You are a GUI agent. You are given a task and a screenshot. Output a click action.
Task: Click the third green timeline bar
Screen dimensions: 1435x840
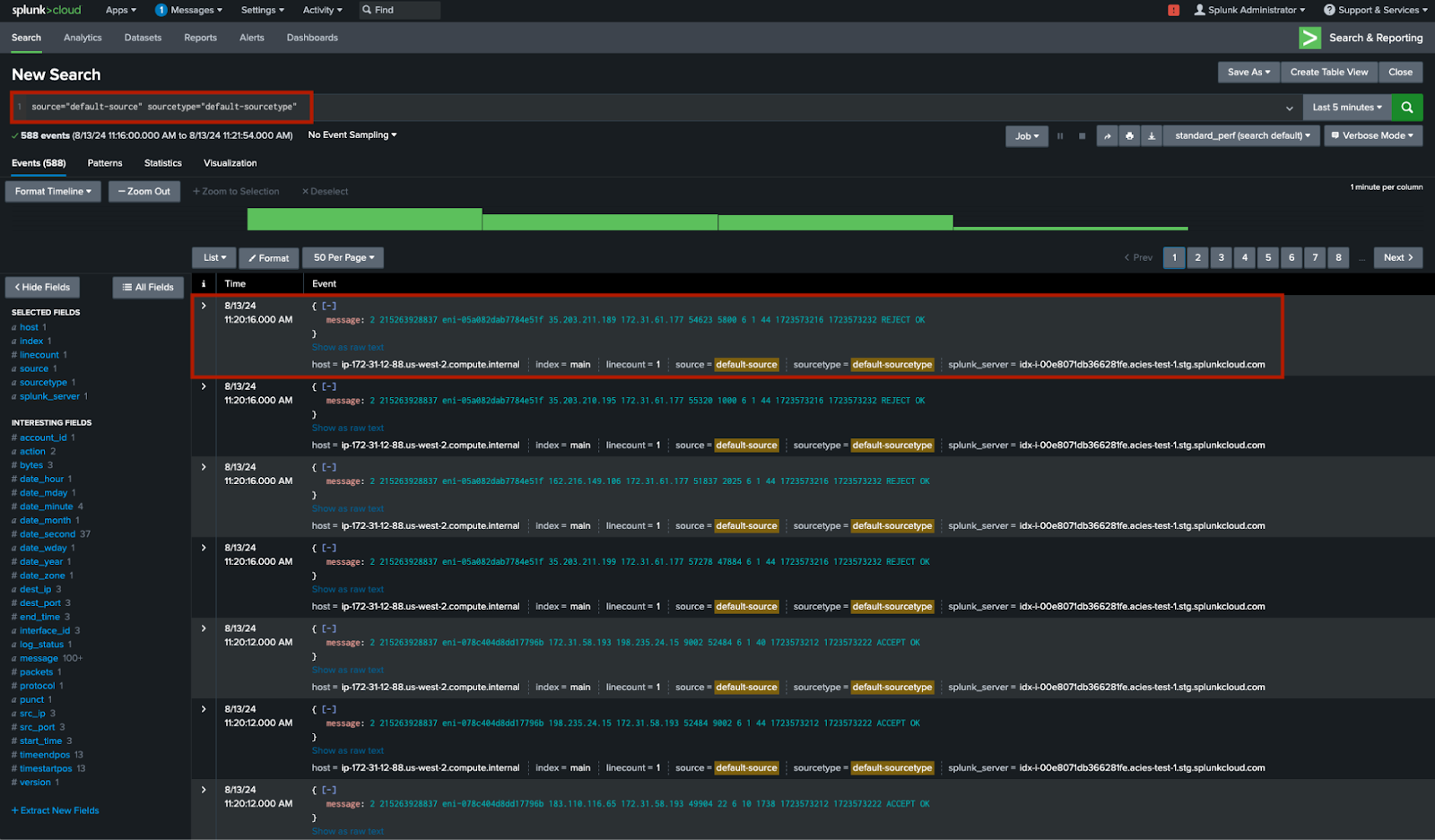tap(835, 222)
